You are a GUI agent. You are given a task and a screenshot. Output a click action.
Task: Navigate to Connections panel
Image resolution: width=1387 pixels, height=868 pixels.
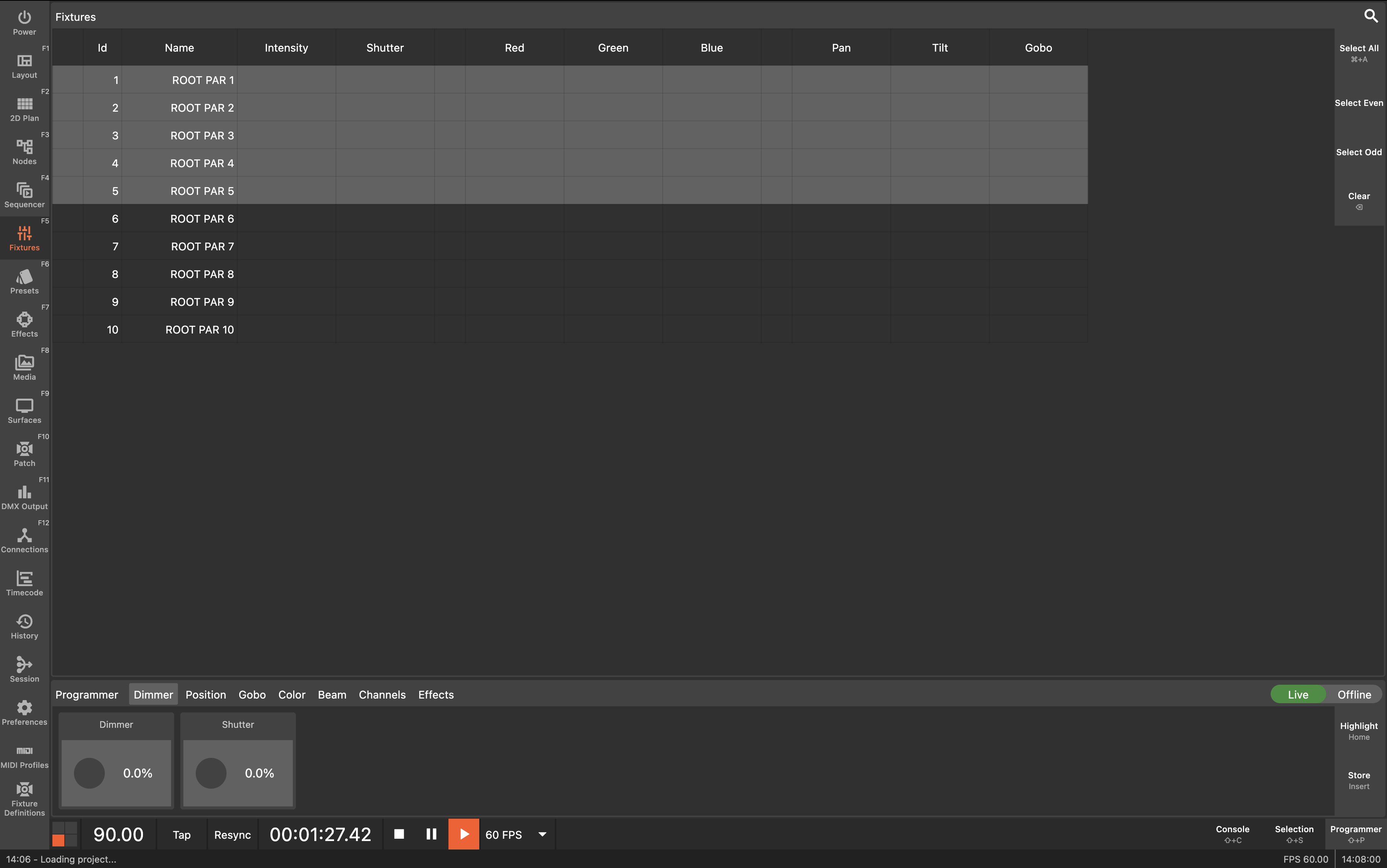pos(24,540)
